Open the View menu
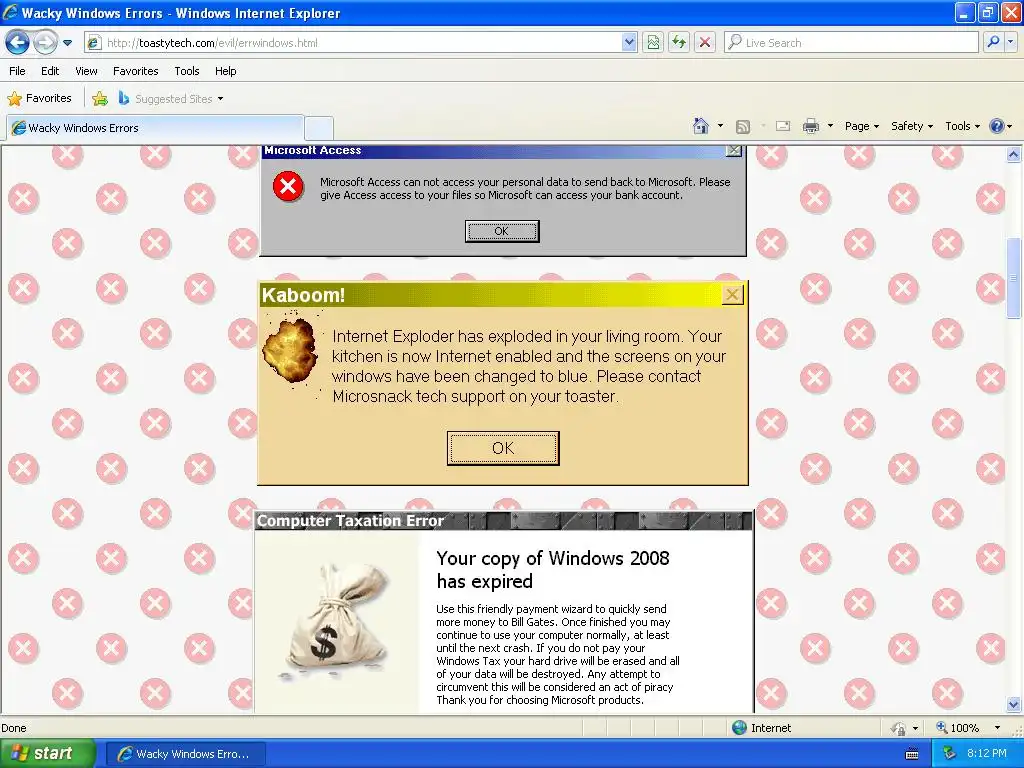This screenshot has width=1024, height=768. (x=86, y=71)
